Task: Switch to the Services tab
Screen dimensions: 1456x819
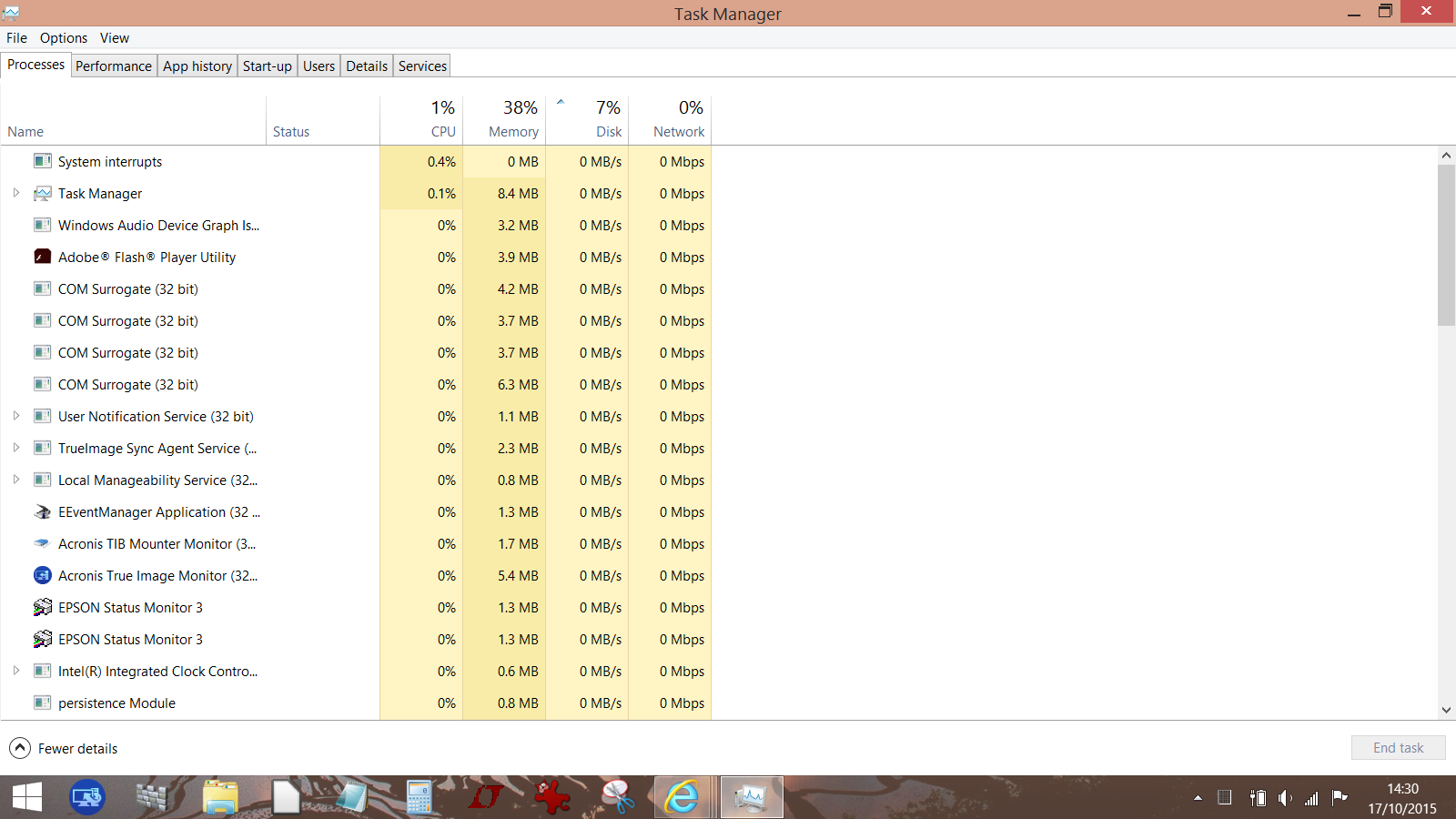Action: click(422, 66)
